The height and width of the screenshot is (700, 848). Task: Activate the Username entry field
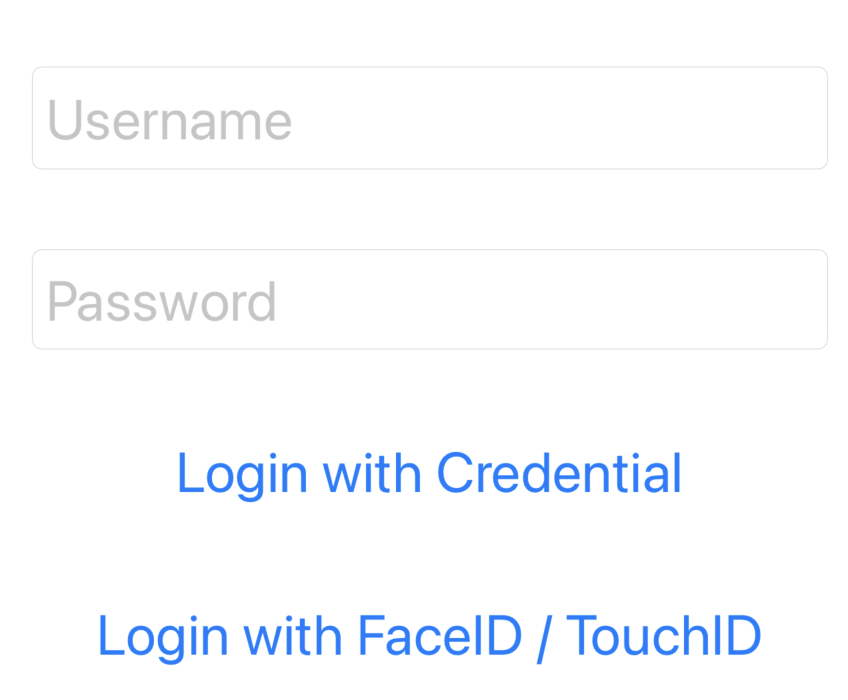[x=430, y=118]
